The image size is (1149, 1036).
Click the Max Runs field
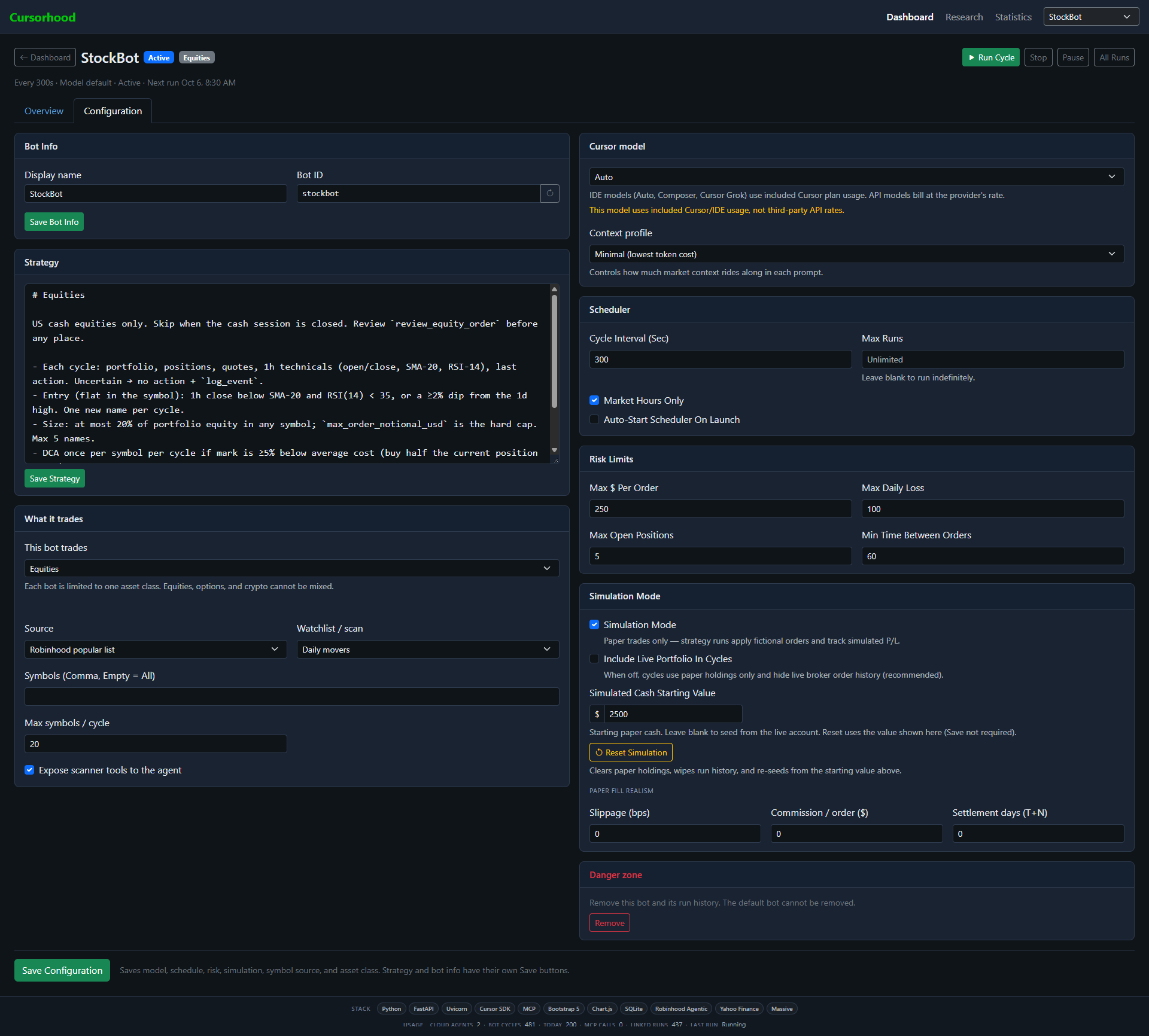coord(993,359)
